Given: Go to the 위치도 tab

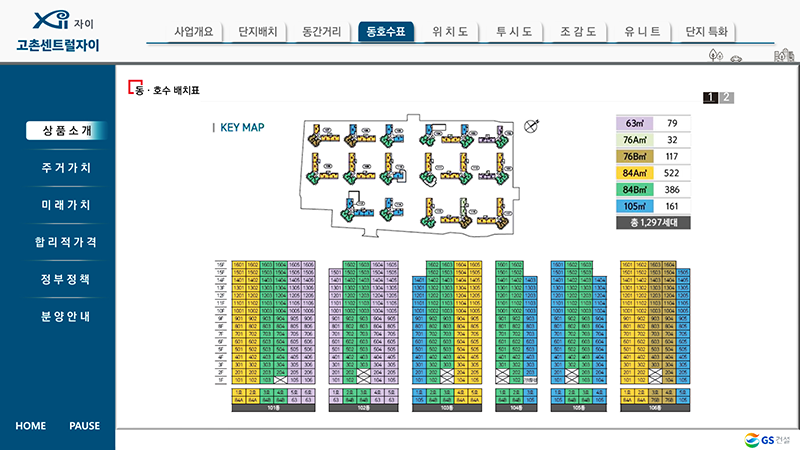Looking at the screenshot, I should (x=449, y=32).
